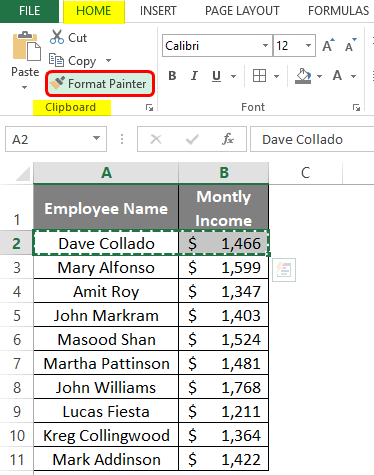The width and height of the screenshot is (374, 475).
Task: Select row 7 header
Action: (x=17, y=363)
